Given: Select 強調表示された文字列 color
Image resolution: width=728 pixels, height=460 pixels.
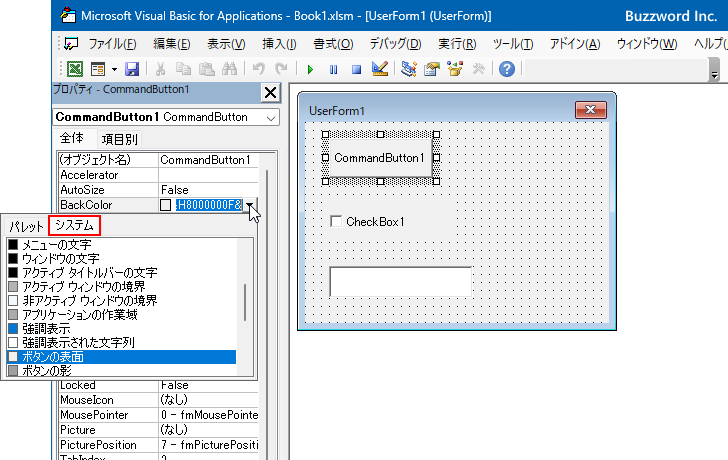Looking at the screenshot, I should point(122,343).
